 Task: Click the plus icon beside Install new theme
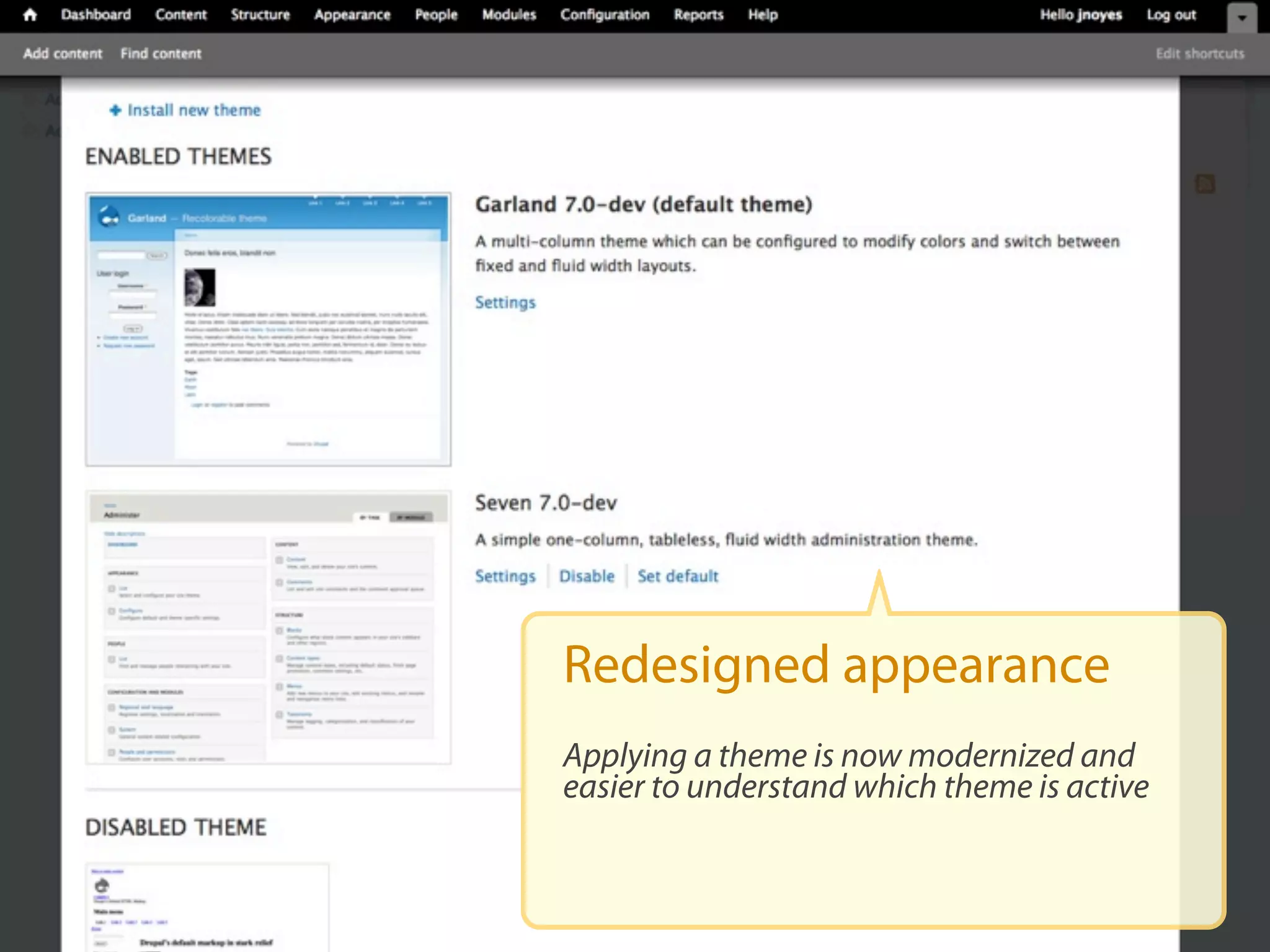tap(115, 110)
